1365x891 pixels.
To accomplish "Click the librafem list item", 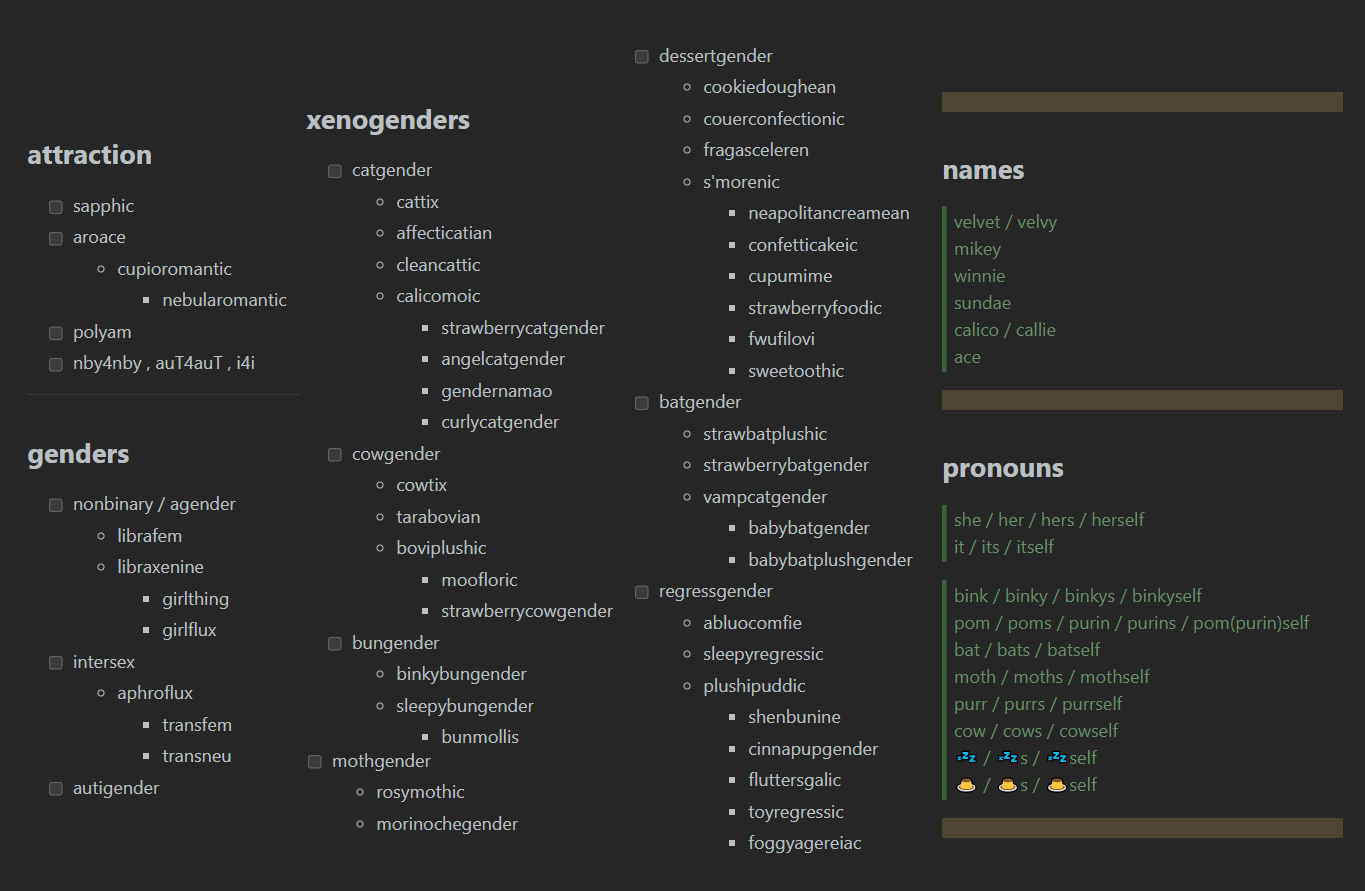I will click(149, 536).
